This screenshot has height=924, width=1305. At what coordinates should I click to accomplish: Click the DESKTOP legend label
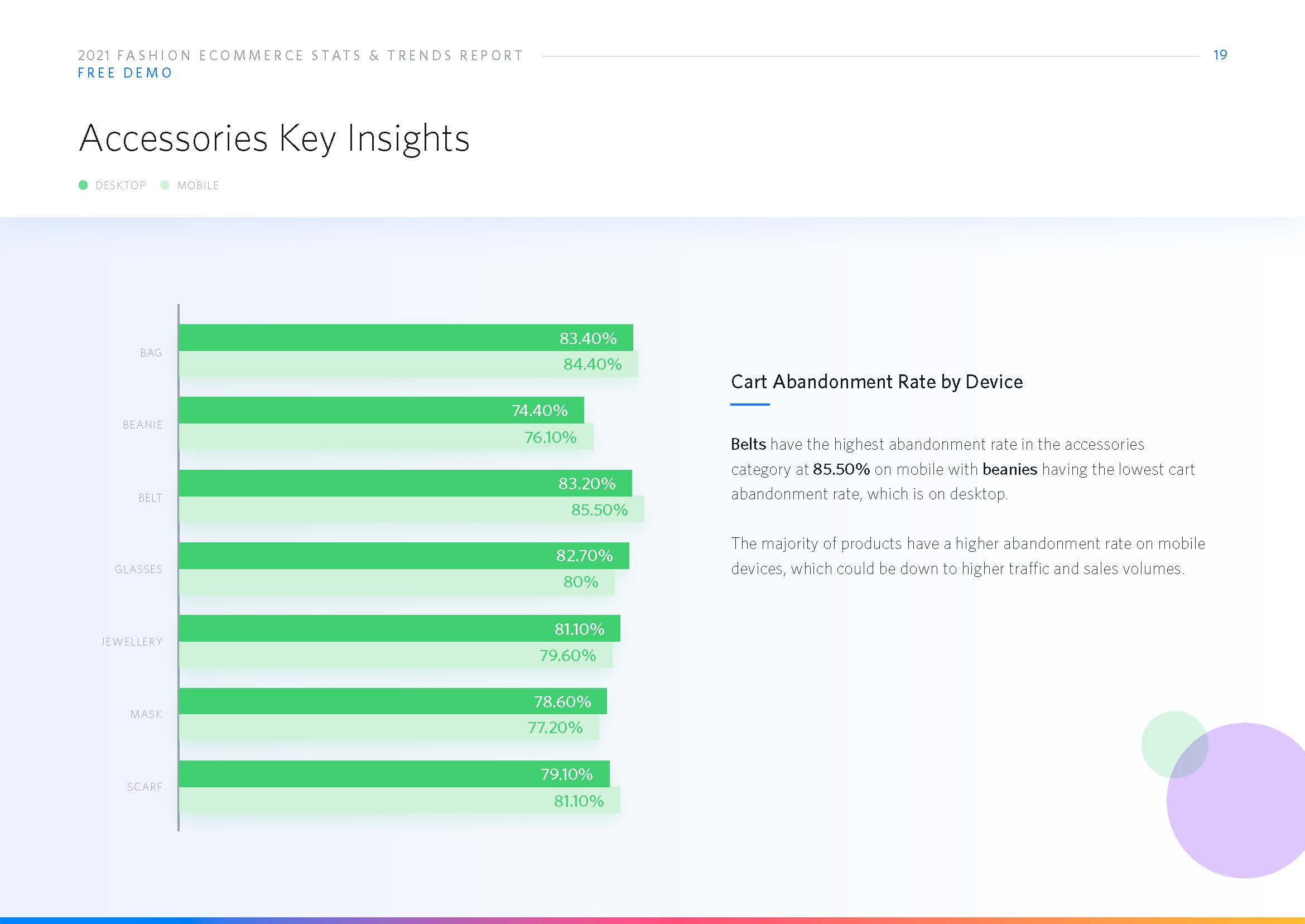click(x=120, y=185)
